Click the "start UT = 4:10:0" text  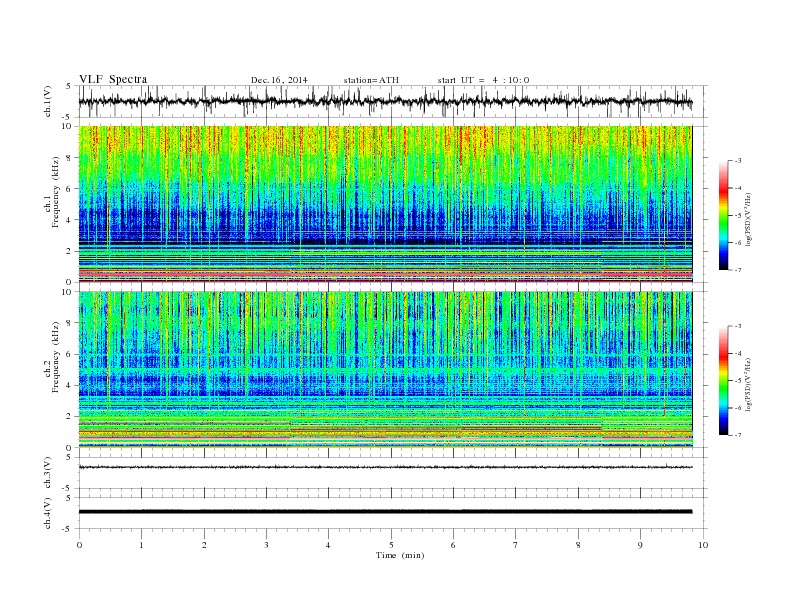483,80
